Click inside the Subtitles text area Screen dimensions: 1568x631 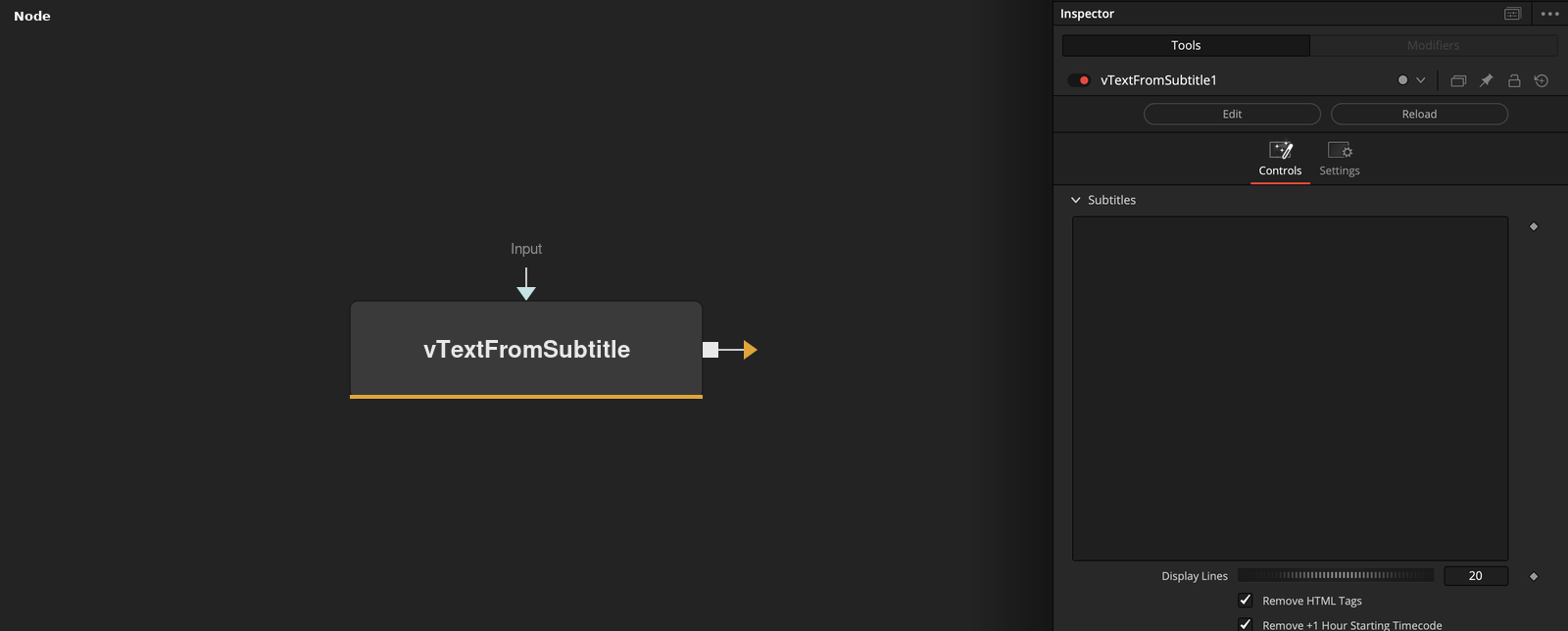(x=1290, y=388)
